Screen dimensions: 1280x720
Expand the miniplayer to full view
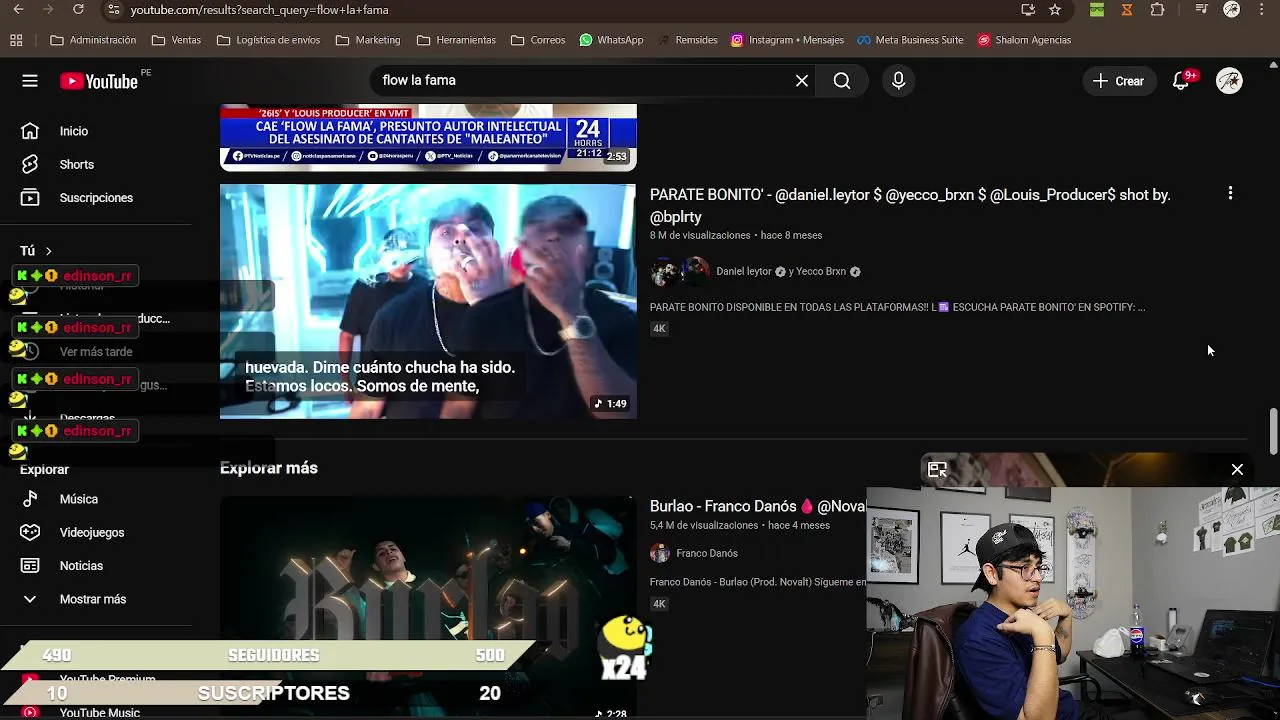(937, 469)
